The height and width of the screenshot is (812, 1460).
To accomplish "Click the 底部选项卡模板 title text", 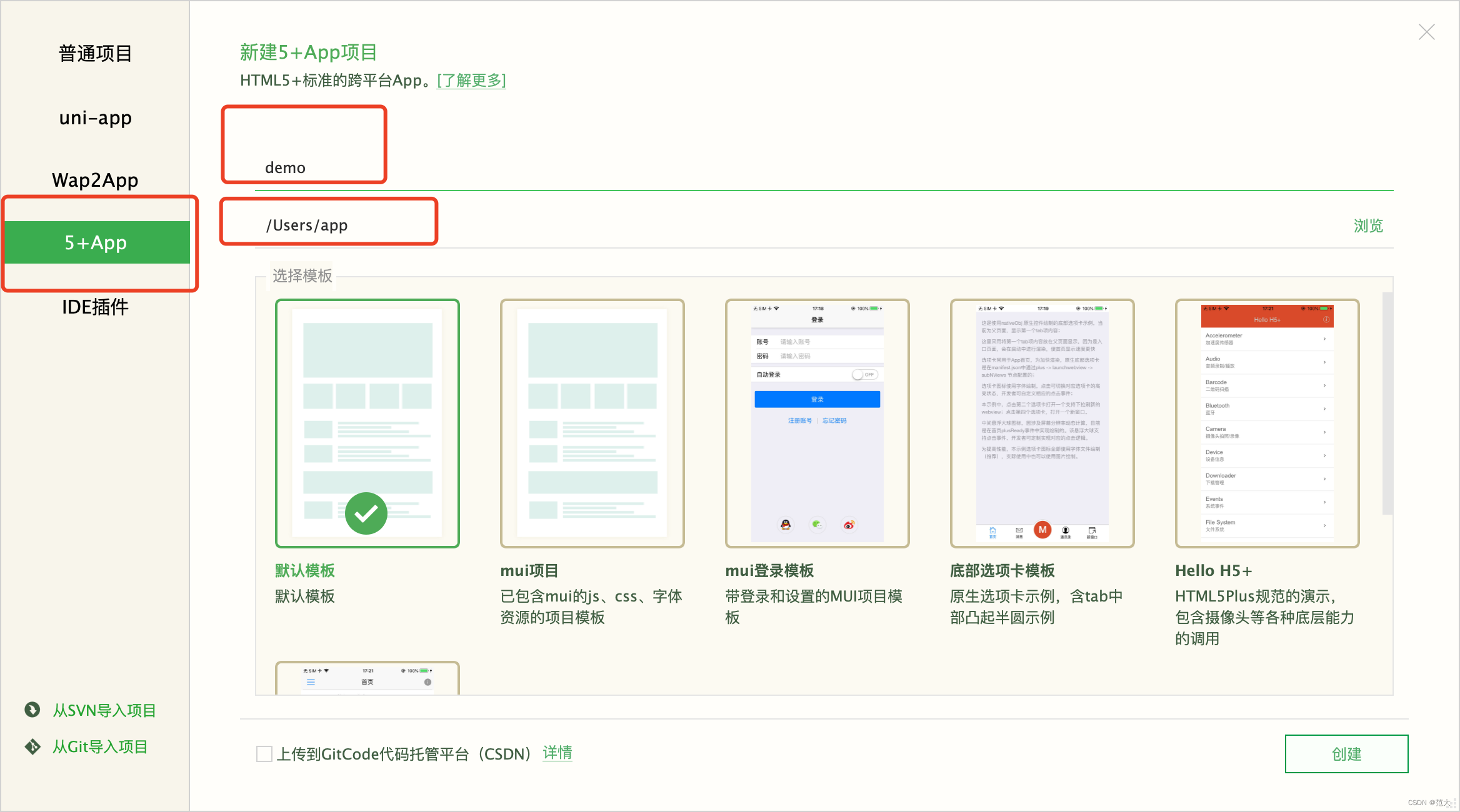I will (1002, 570).
